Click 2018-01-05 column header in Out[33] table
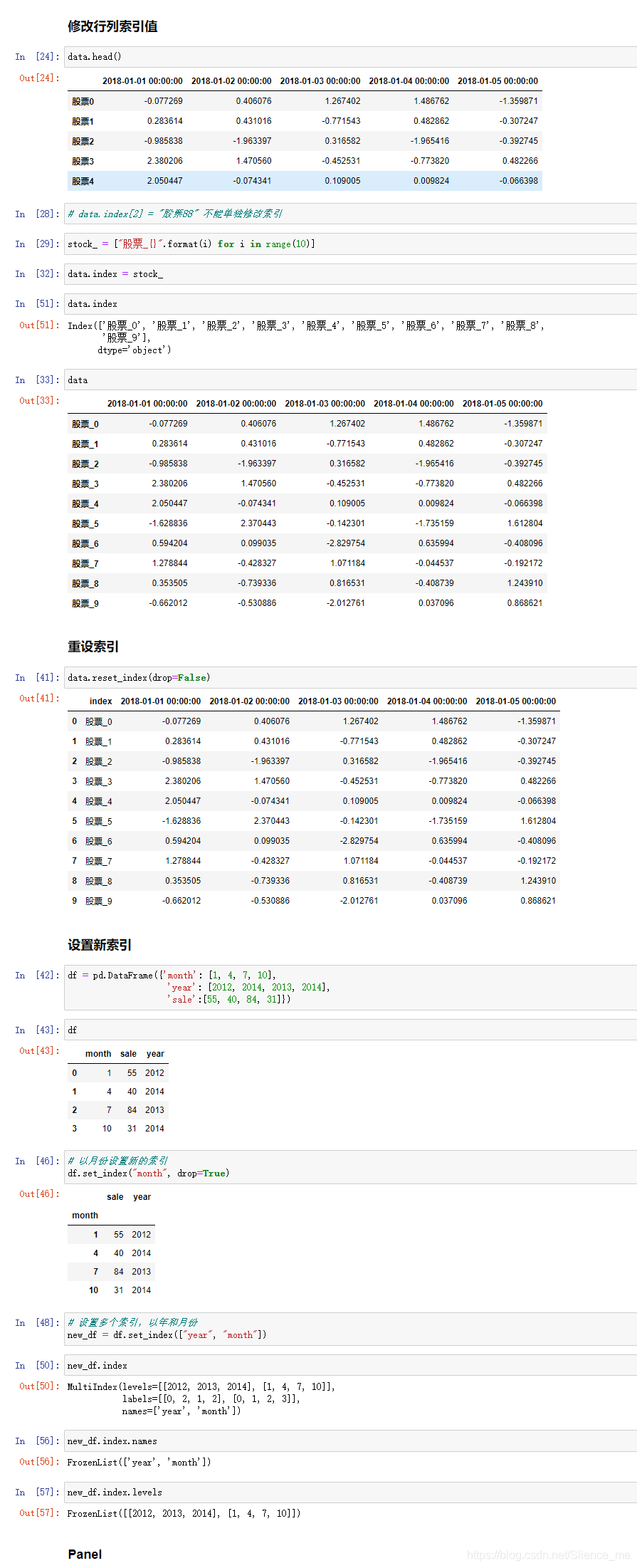 coord(502,404)
